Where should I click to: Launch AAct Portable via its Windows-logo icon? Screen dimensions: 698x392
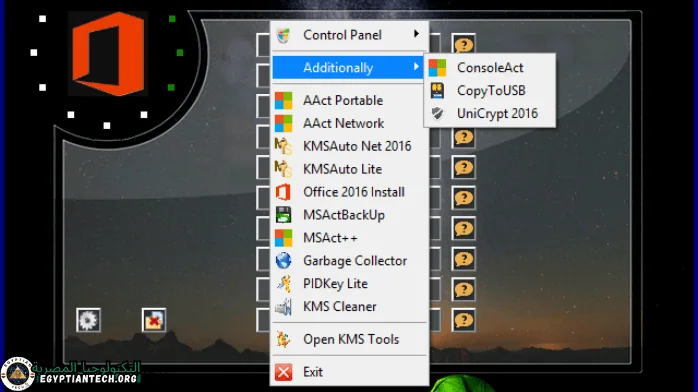[284, 100]
